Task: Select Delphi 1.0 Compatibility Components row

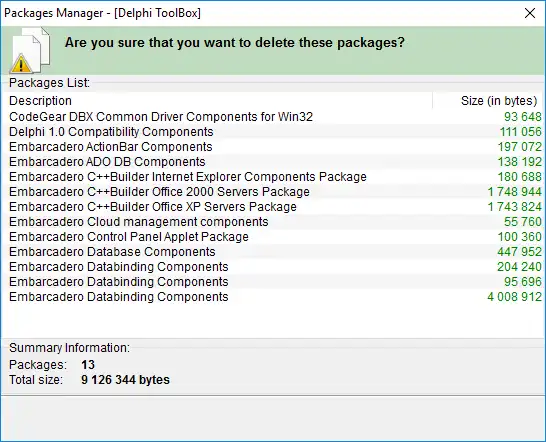Action: click(x=274, y=132)
